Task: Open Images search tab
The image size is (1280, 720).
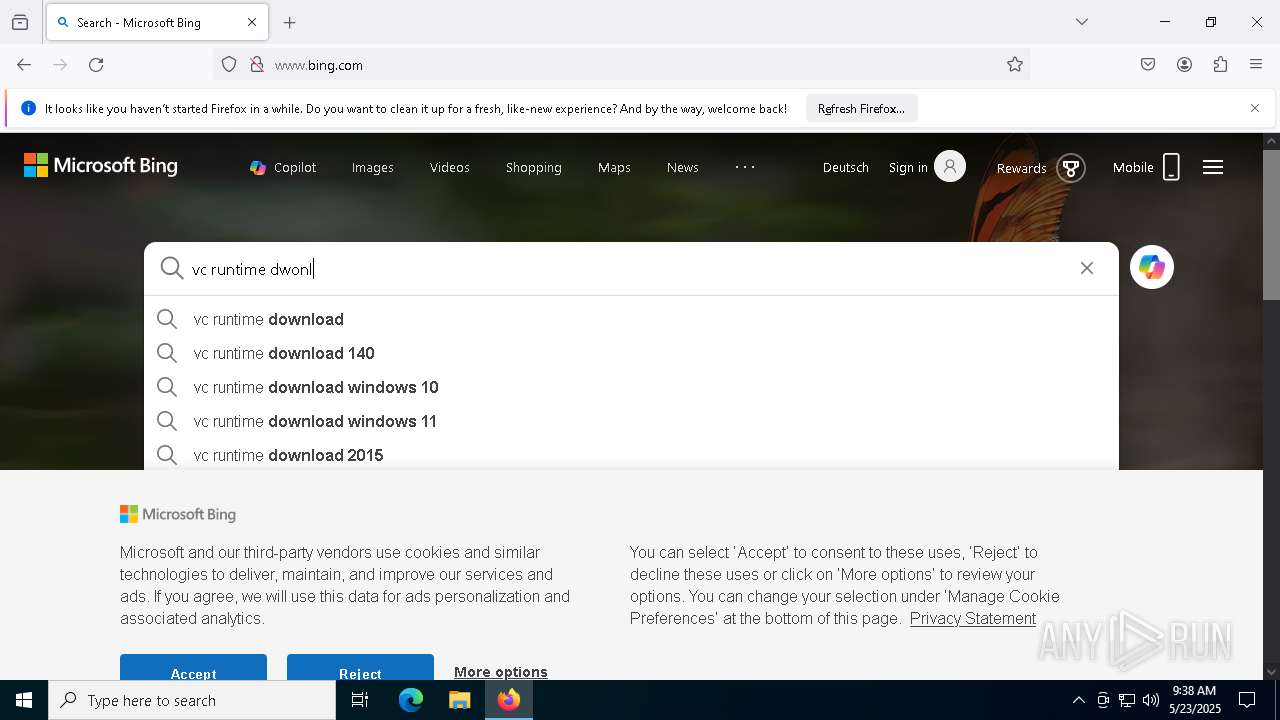Action: point(373,168)
